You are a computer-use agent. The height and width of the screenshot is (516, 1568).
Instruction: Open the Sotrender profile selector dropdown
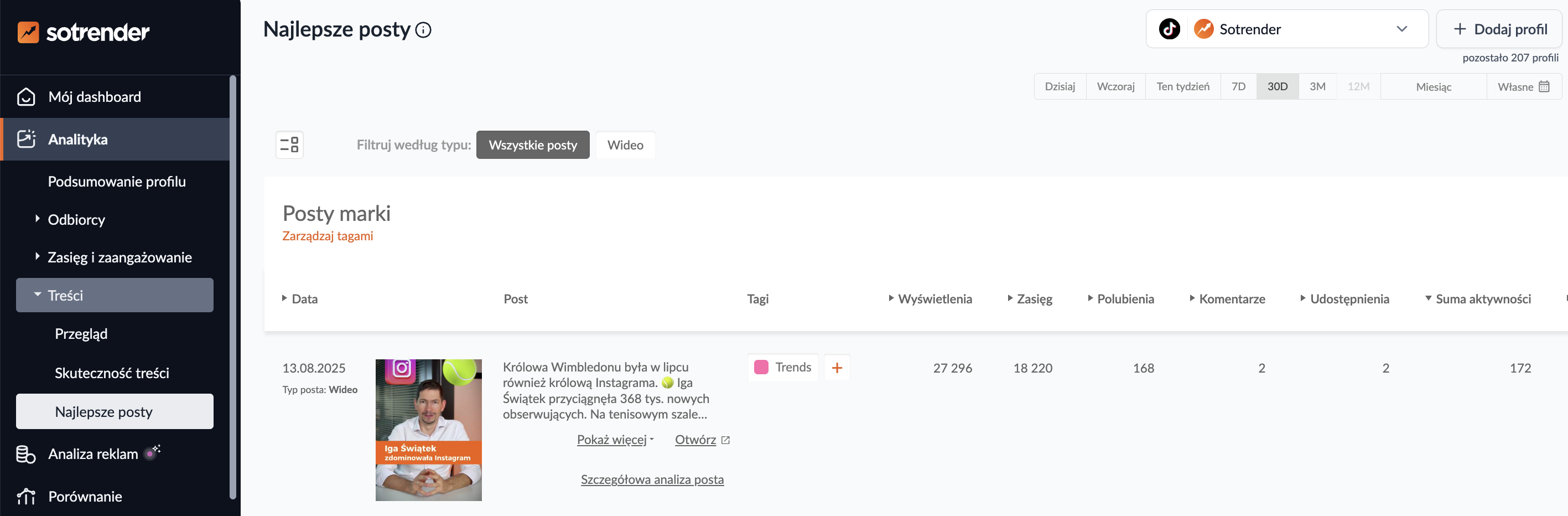click(x=1403, y=29)
